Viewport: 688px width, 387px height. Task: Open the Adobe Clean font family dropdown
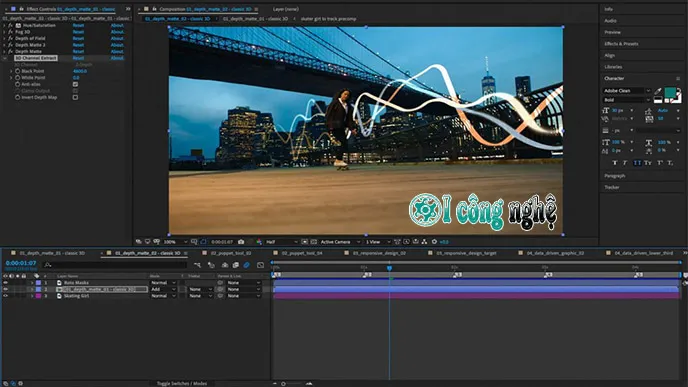pyautogui.click(x=627, y=91)
